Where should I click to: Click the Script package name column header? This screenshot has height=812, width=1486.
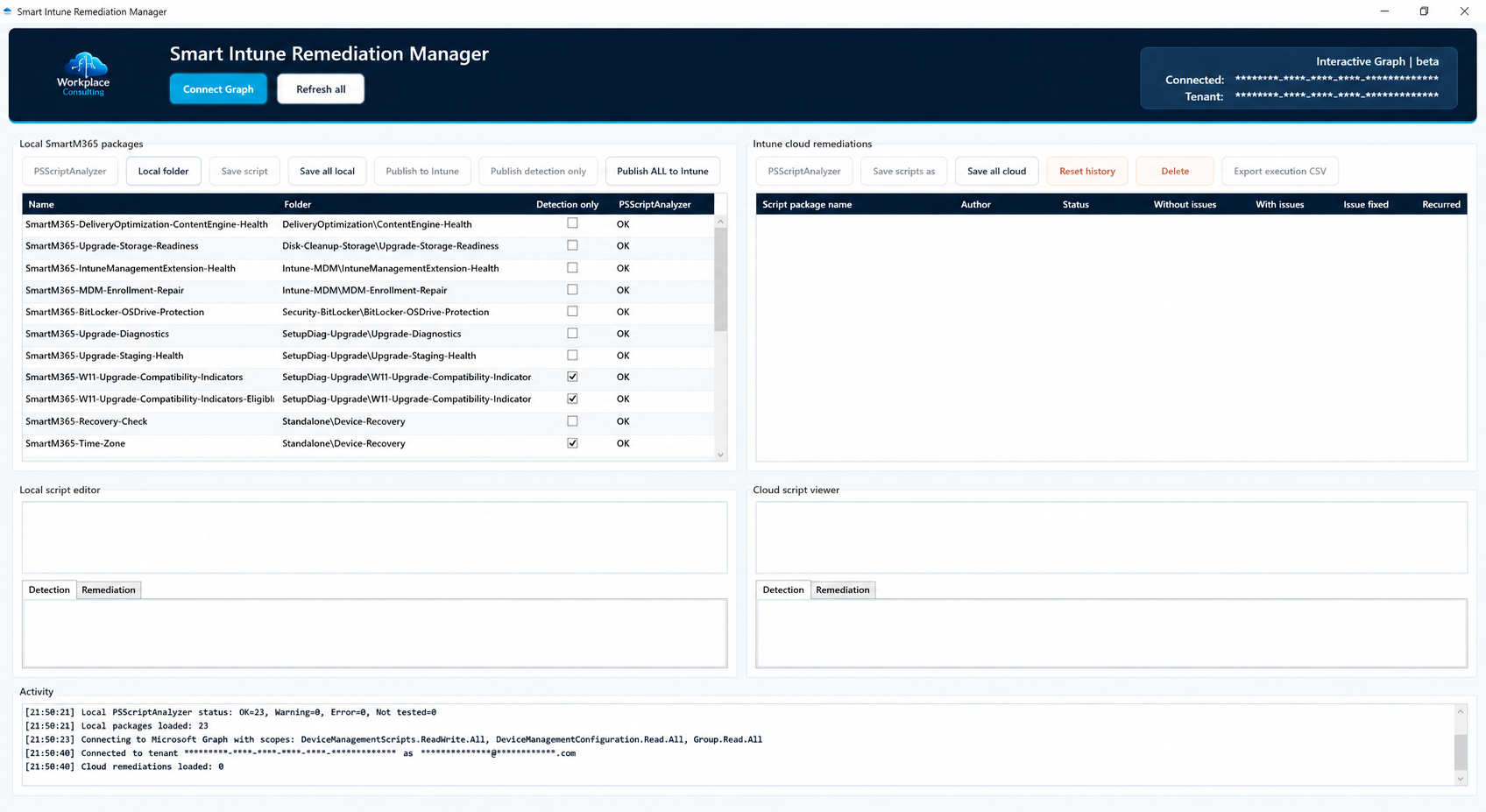tap(807, 204)
